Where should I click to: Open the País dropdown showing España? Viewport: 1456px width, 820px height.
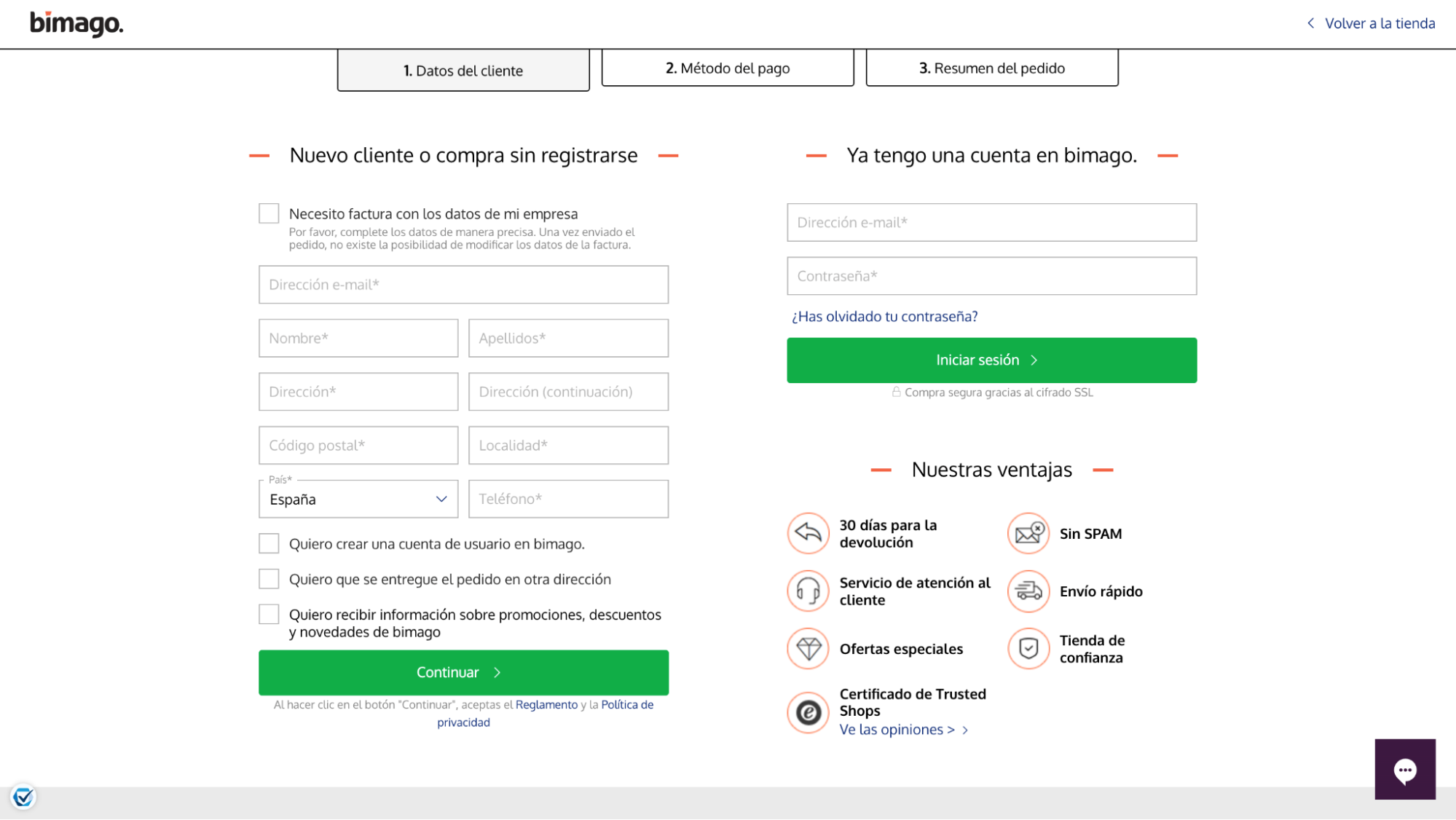click(x=358, y=499)
